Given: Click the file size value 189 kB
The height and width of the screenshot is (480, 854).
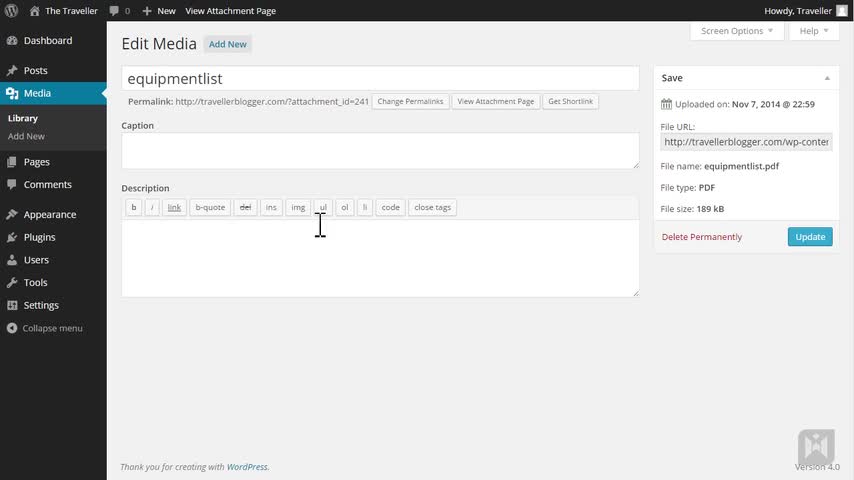Looking at the screenshot, I should point(710,209).
